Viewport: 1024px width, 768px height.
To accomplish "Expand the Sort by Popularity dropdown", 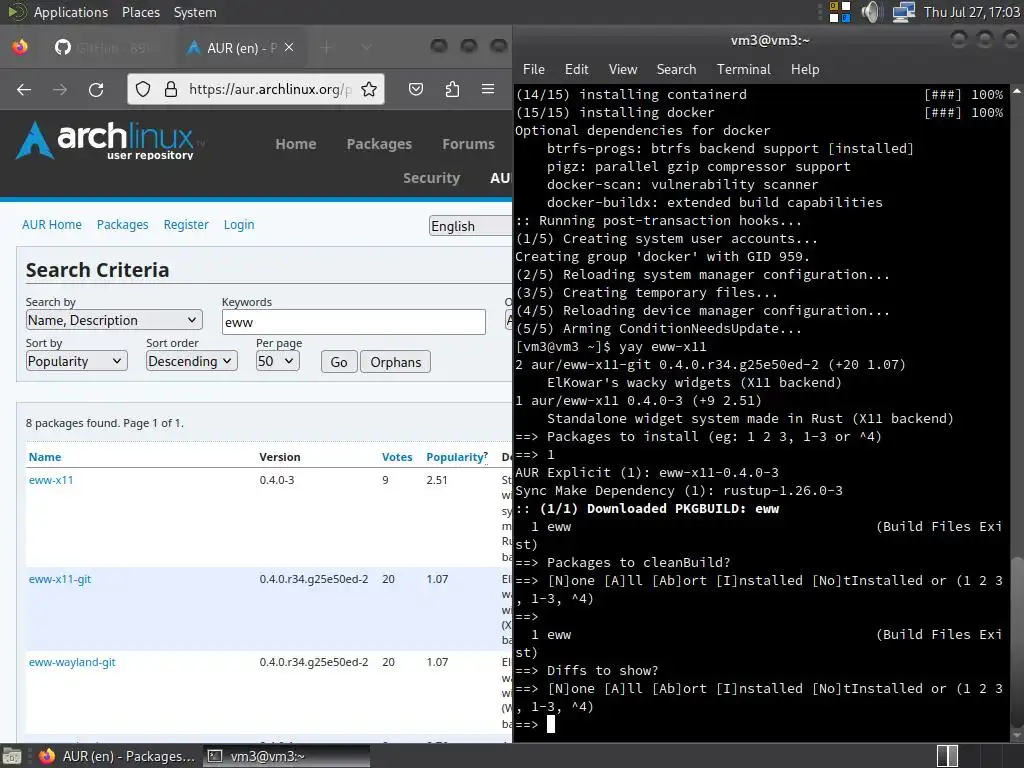I will click(76, 361).
